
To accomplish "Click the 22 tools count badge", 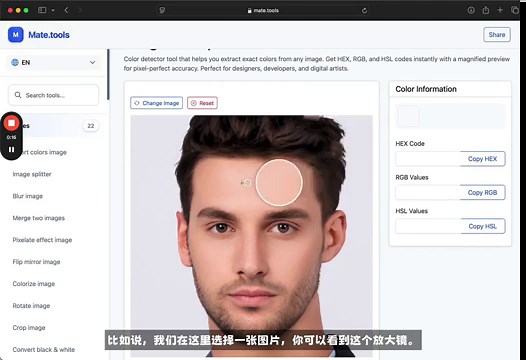I will coord(91,126).
